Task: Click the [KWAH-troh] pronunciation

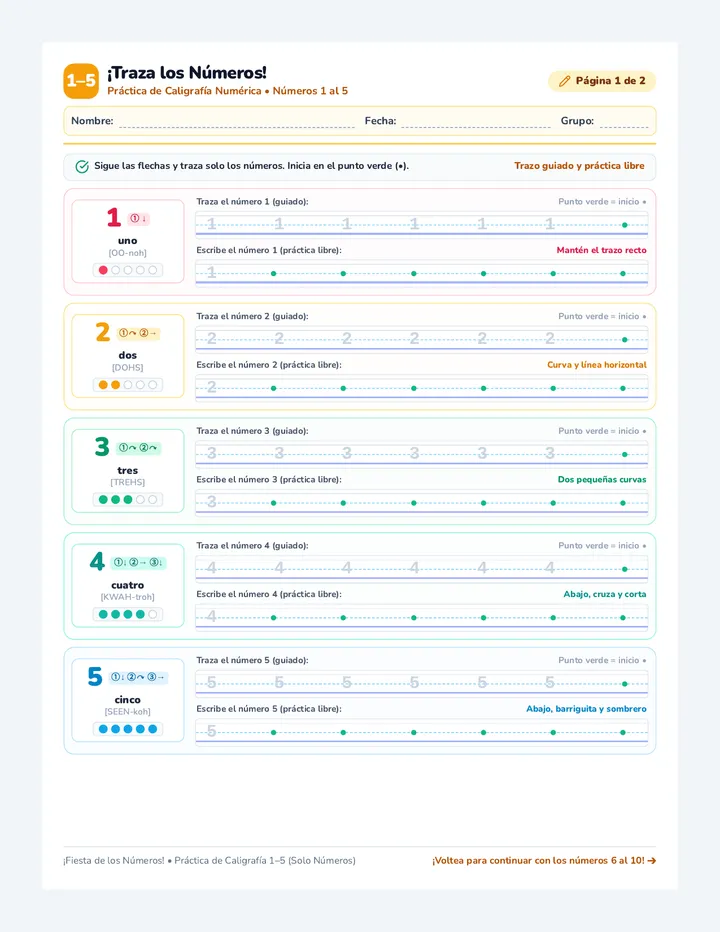Action: [x=128, y=597]
